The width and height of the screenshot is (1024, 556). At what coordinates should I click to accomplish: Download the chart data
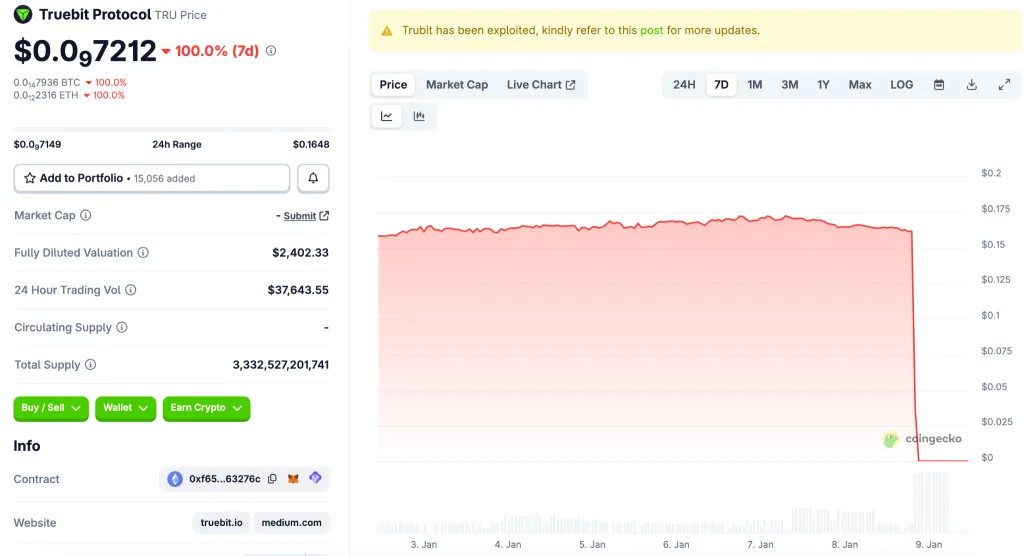[x=971, y=85]
